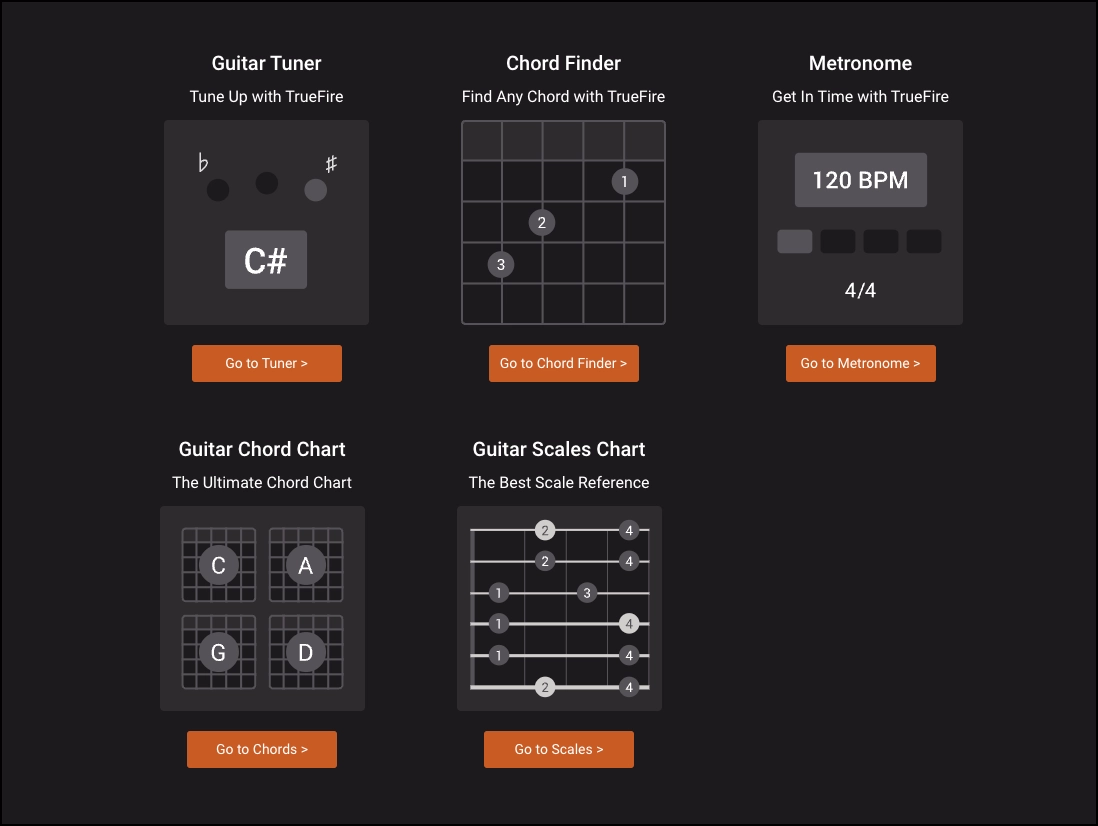This screenshot has width=1098, height=826.
Task: Click Tune Up with TrueFire subtitle
Action: pyautogui.click(x=267, y=97)
